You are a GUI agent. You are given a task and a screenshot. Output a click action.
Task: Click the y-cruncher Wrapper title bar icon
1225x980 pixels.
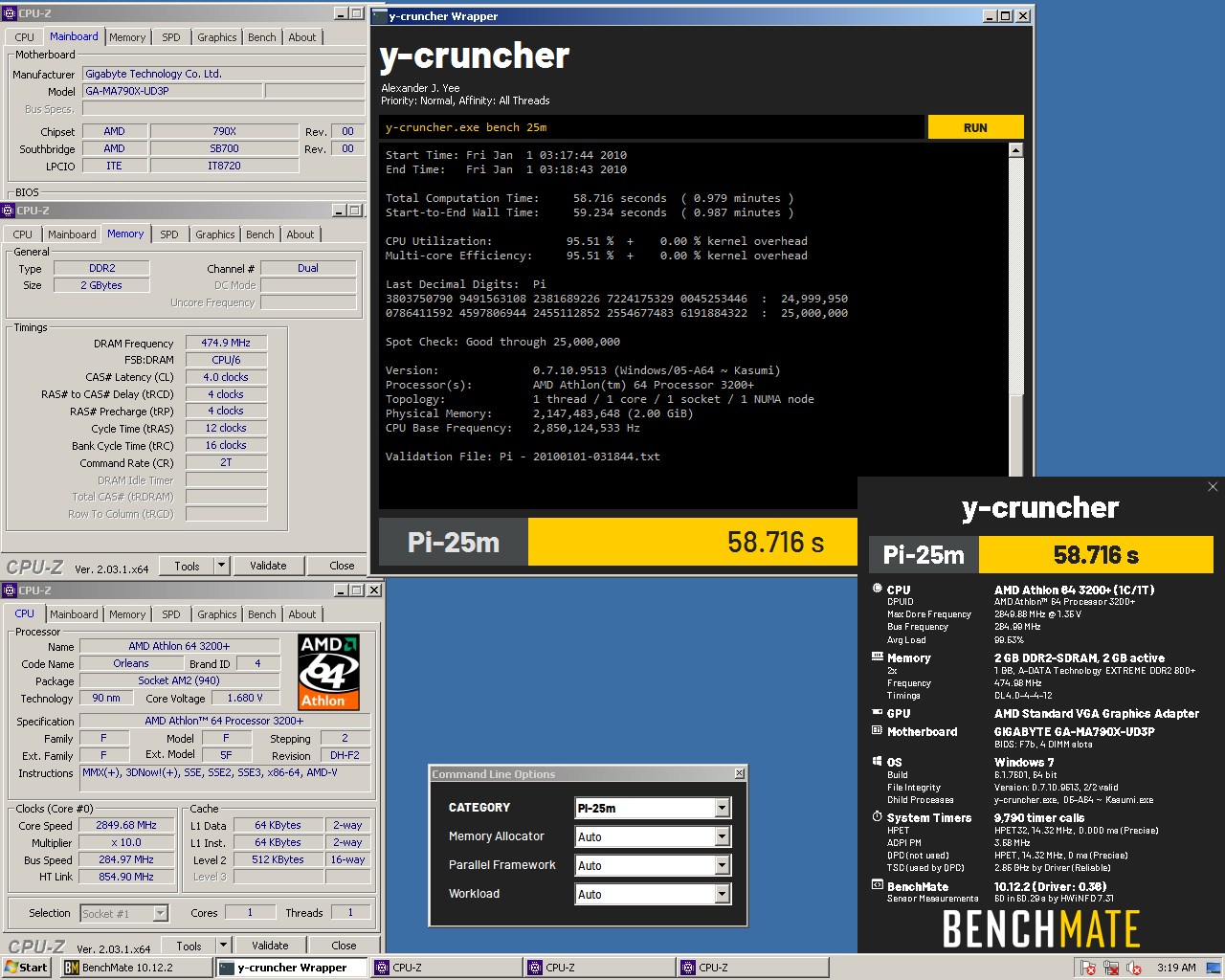coord(379,15)
